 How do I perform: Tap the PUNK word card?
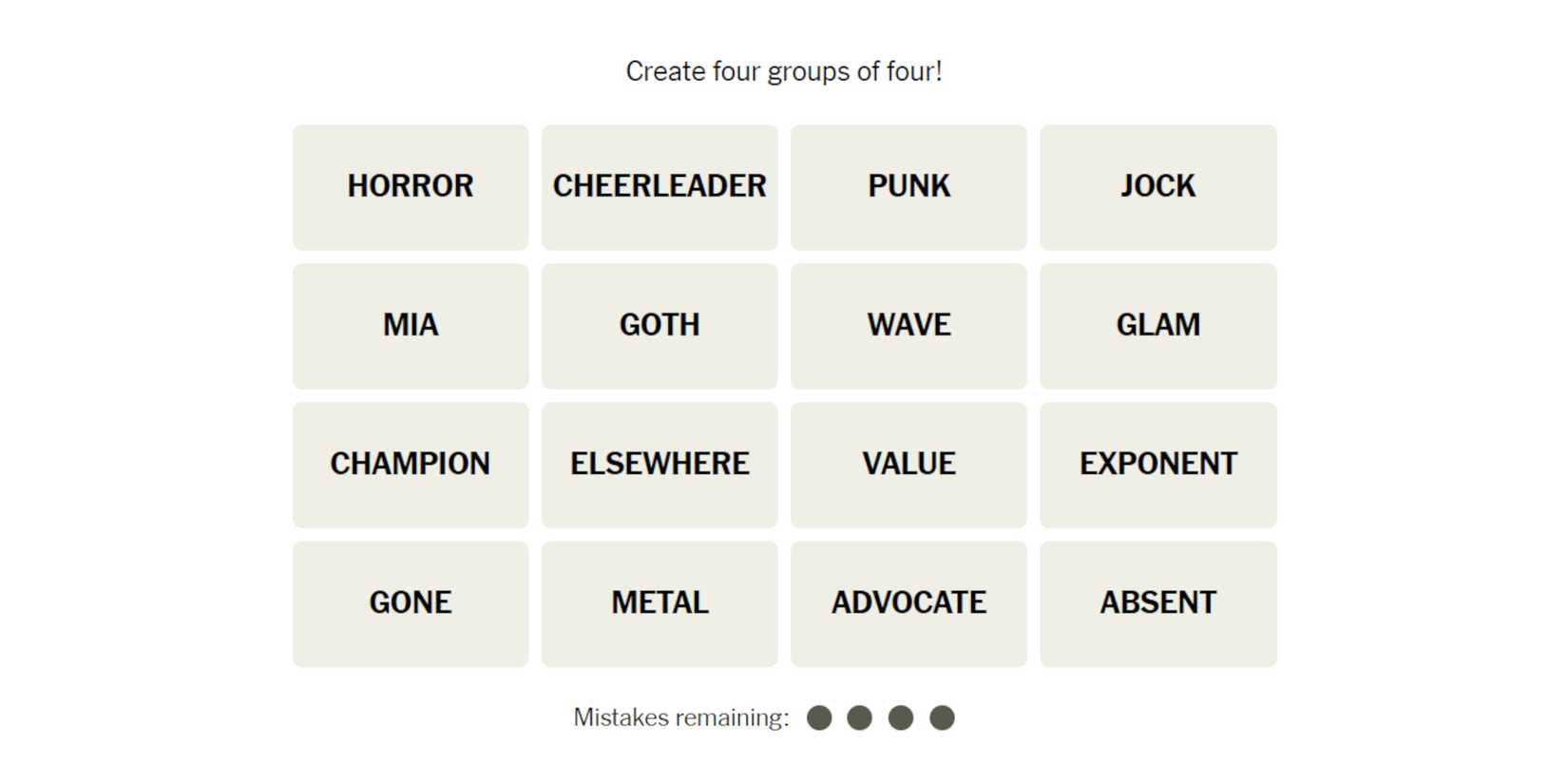[908, 187]
